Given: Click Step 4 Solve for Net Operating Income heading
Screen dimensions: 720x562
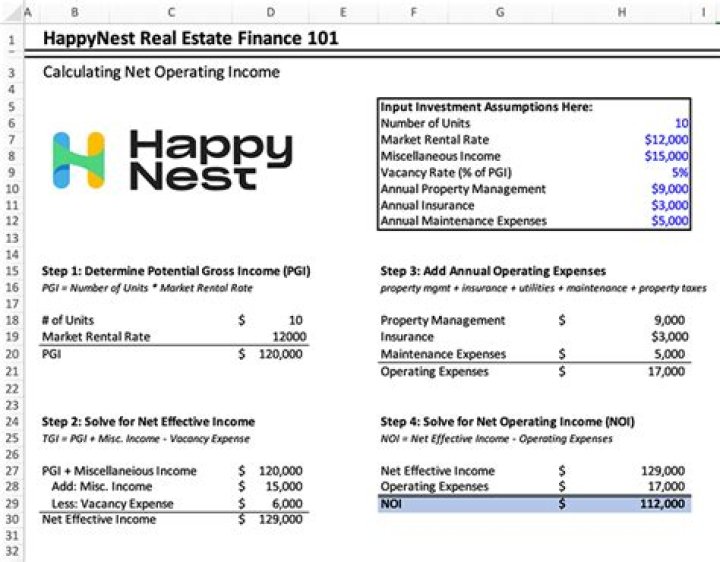Looking at the screenshot, I should coord(507,422).
